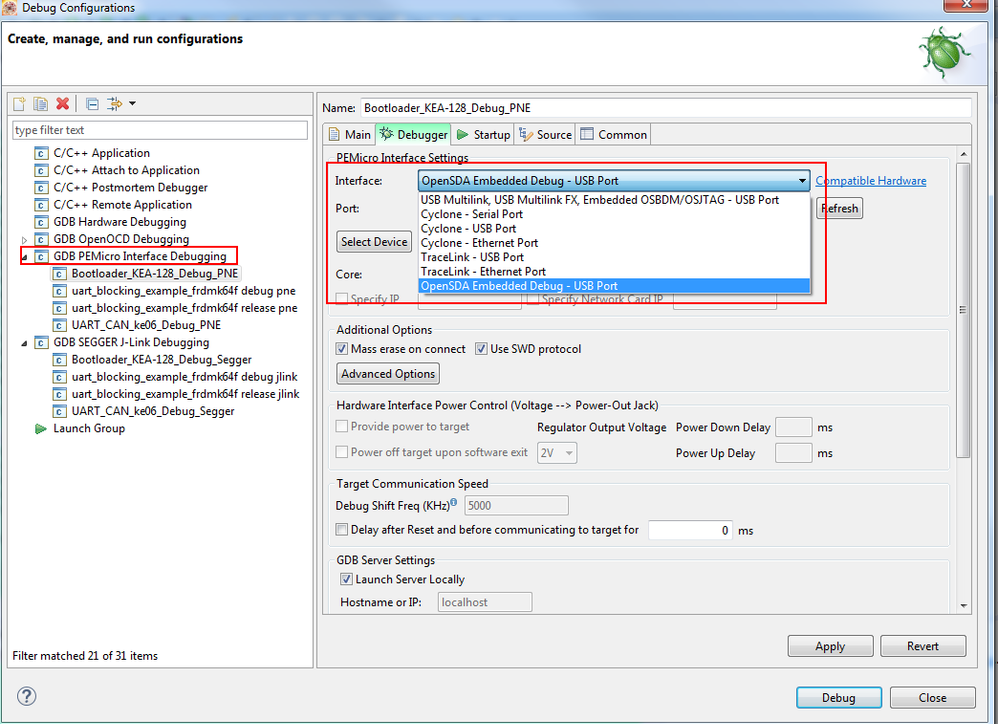The image size is (998, 724).
Task: Click the New launch configuration icon
Action: [x=19, y=104]
